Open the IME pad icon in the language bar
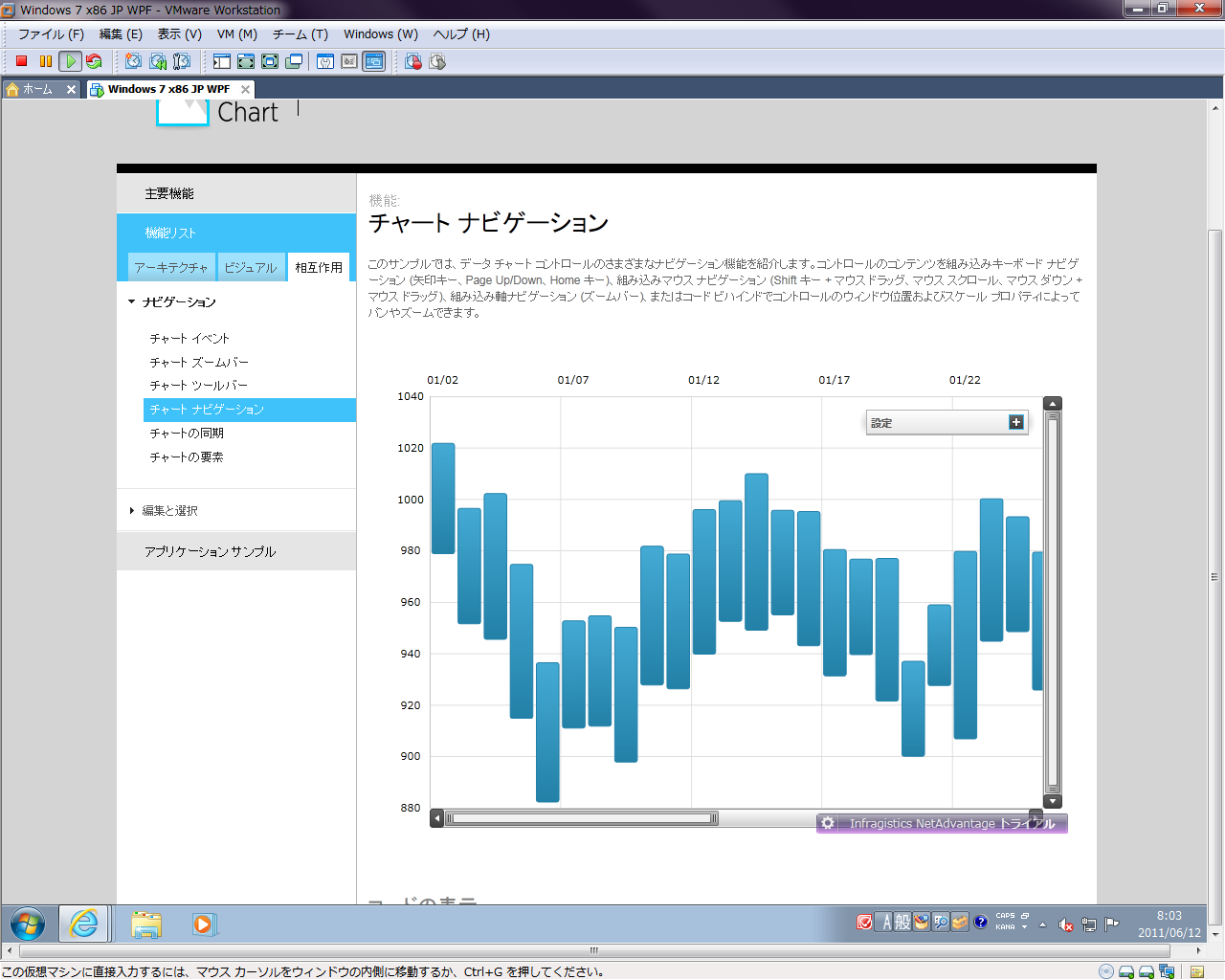The image size is (1225, 980). tap(922, 923)
